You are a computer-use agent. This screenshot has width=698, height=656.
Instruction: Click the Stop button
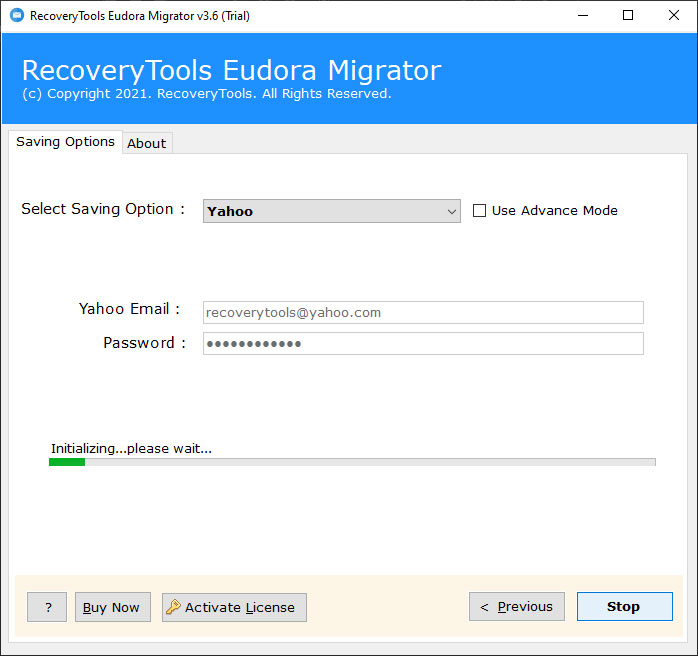[x=625, y=607]
